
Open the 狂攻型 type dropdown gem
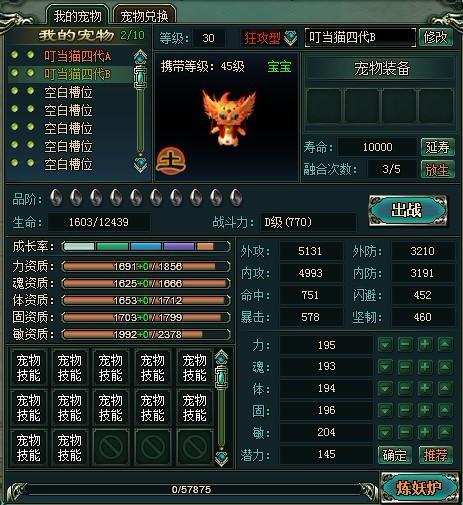[x=291, y=38]
